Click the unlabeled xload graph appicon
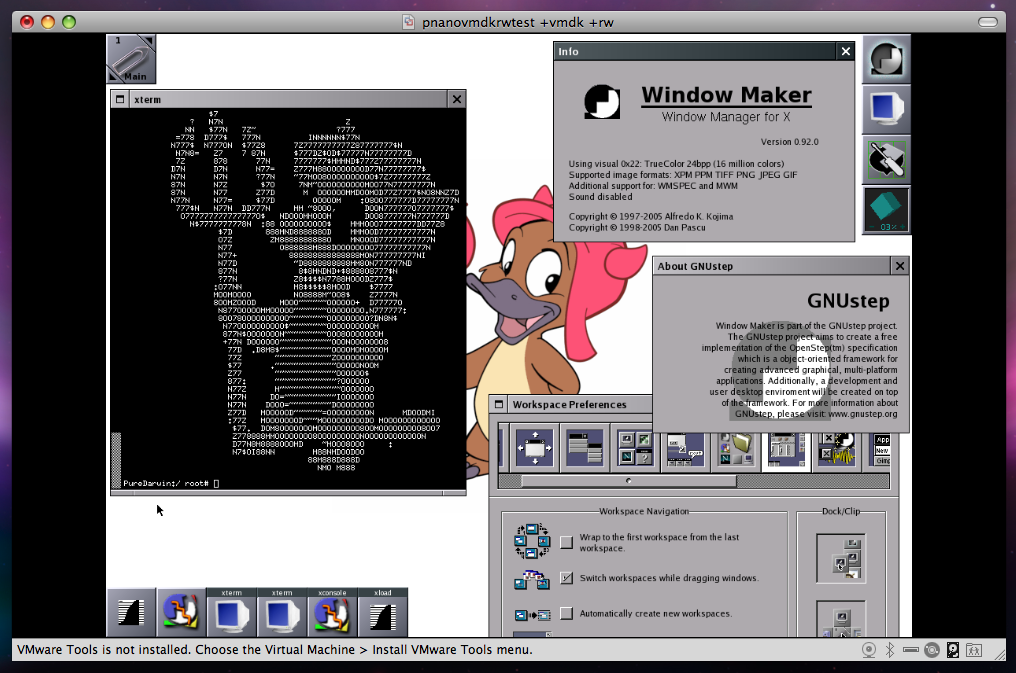Viewport: 1016px width, 673px height. 132,612
